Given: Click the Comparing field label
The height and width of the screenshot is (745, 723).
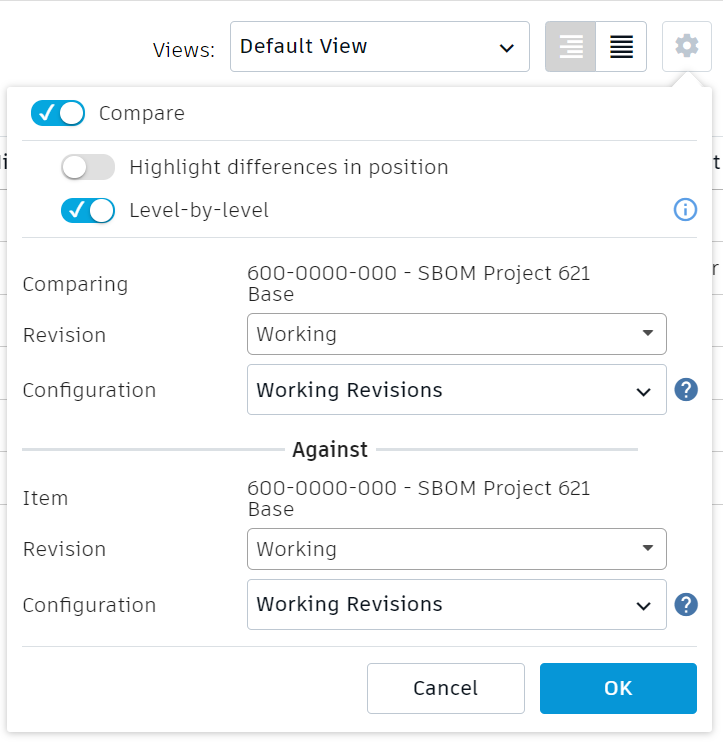Looking at the screenshot, I should click(x=75, y=284).
